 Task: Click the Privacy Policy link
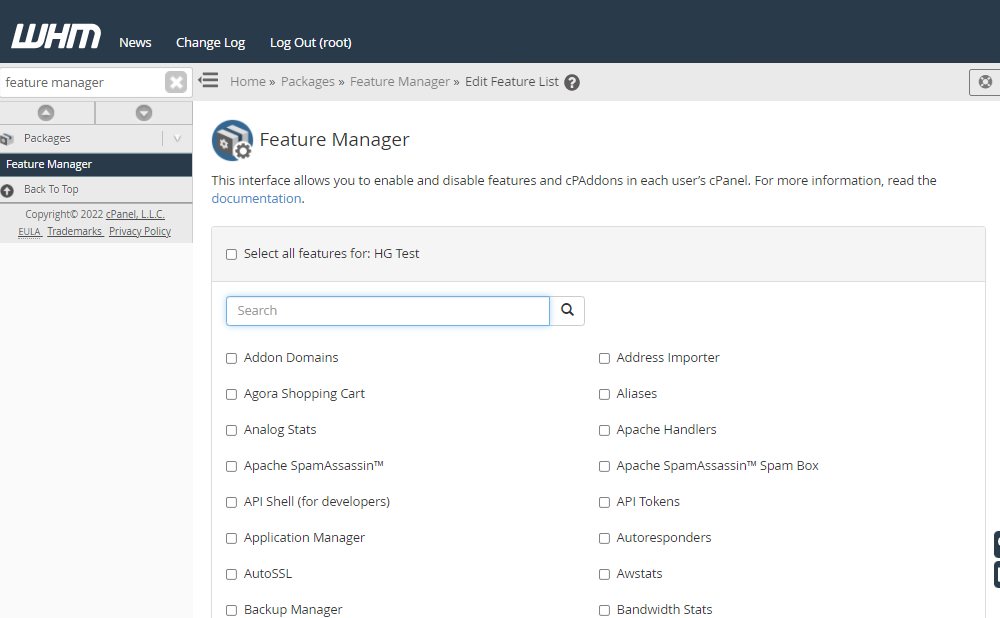(x=139, y=231)
